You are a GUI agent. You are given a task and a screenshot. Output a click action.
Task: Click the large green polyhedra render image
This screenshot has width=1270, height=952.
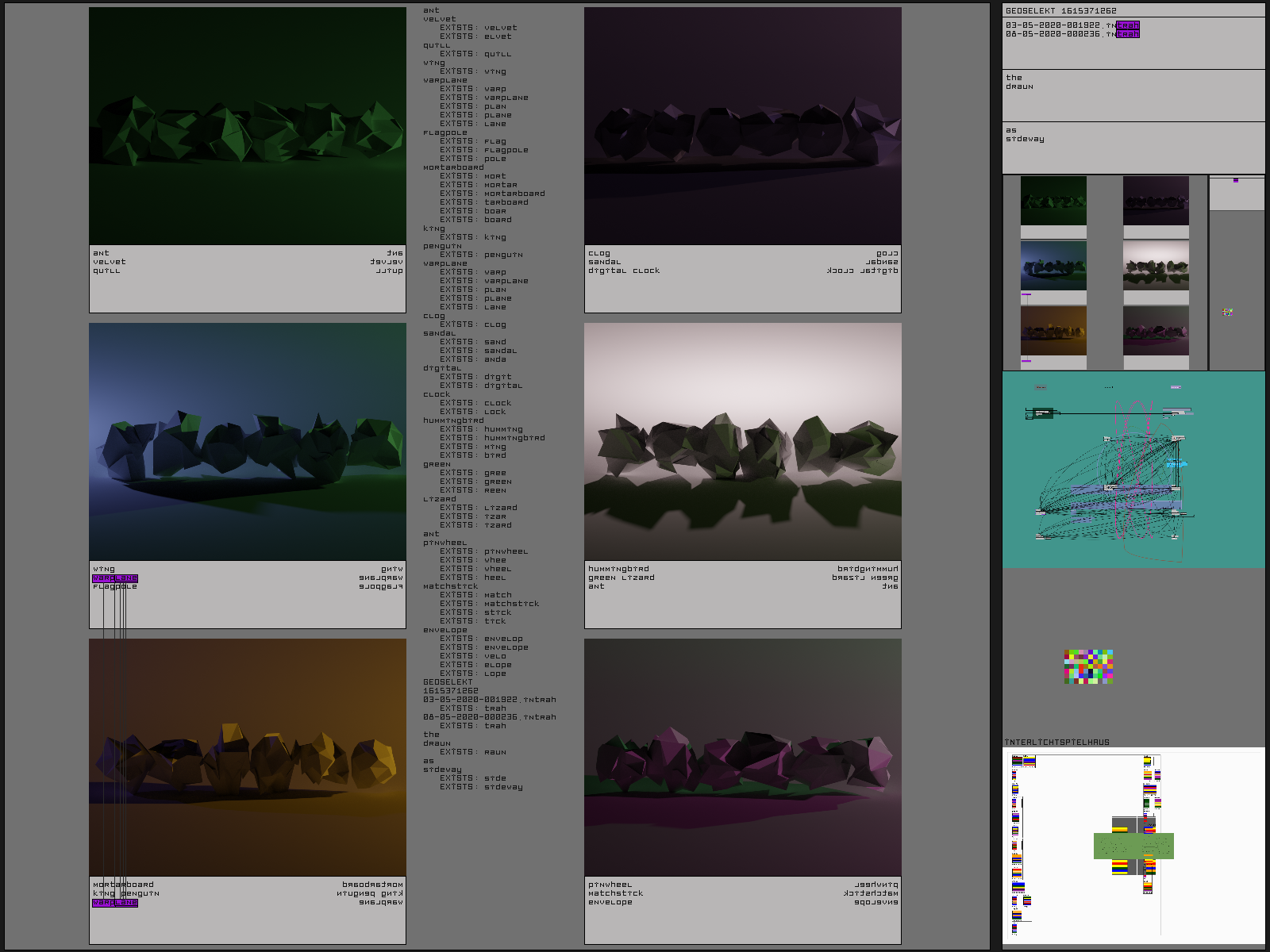[x=248, y=126]
